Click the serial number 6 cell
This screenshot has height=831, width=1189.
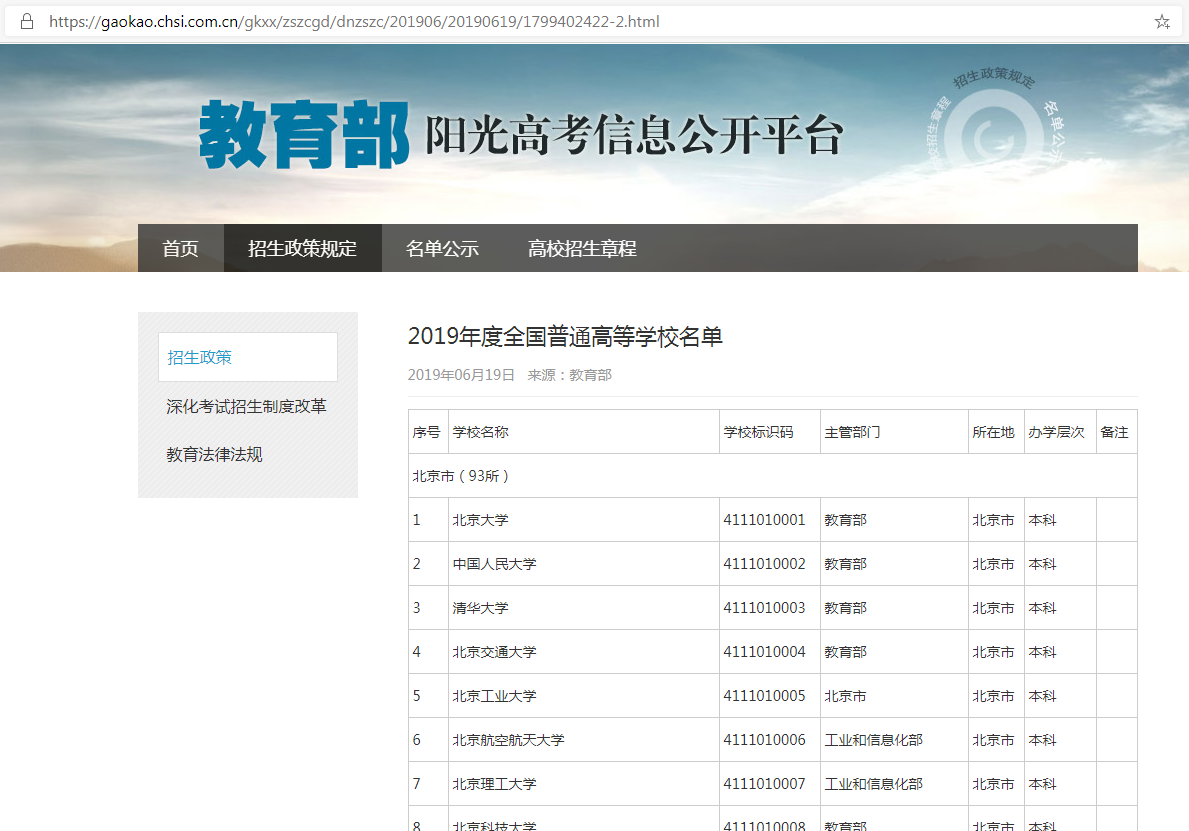428,740
